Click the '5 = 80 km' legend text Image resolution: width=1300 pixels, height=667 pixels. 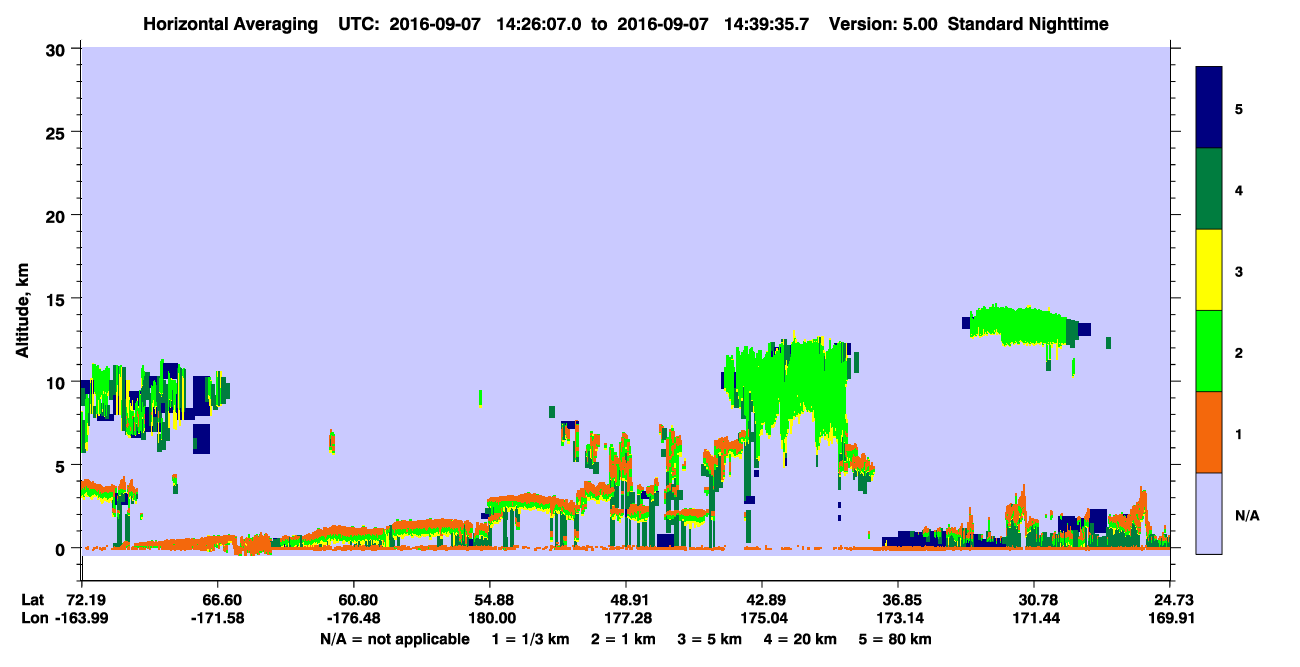[x=897, y=639]
